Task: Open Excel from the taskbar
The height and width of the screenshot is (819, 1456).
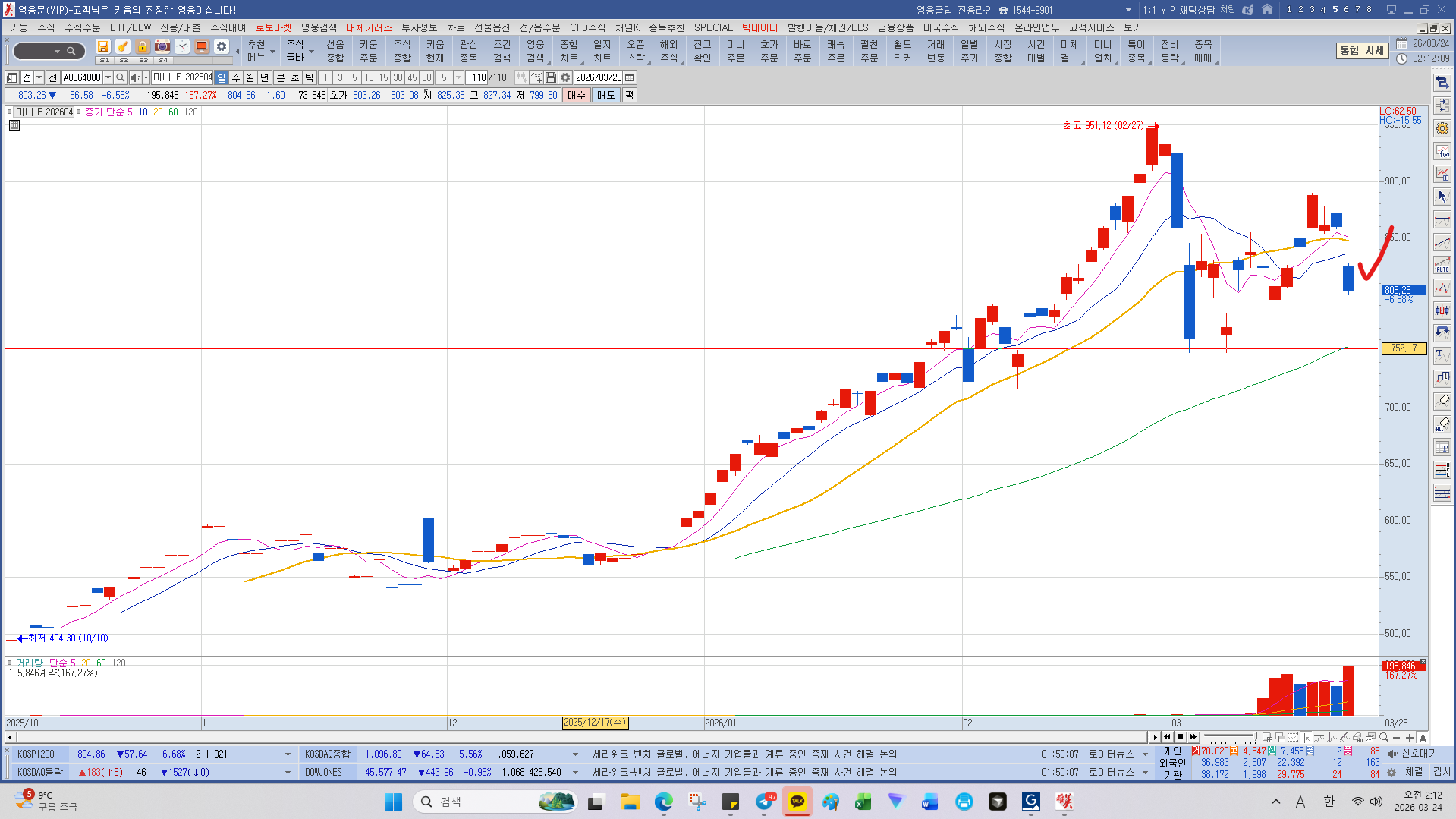Action: [863, 802]
